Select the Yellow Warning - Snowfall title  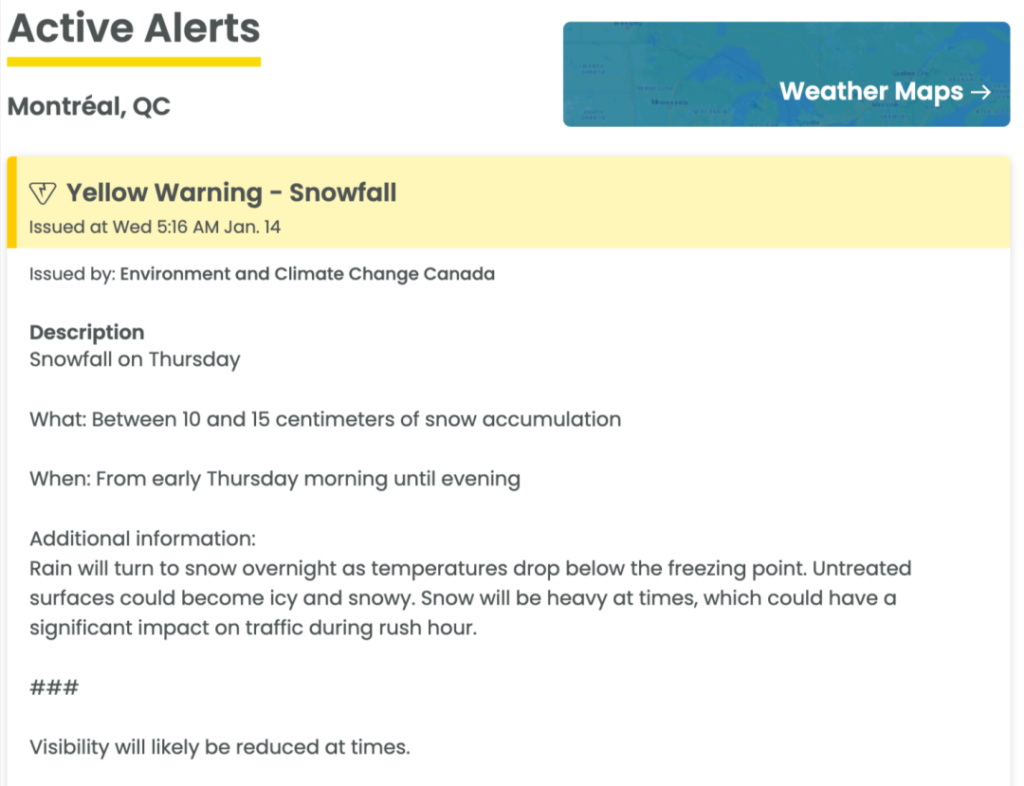(x=231, y=193)
